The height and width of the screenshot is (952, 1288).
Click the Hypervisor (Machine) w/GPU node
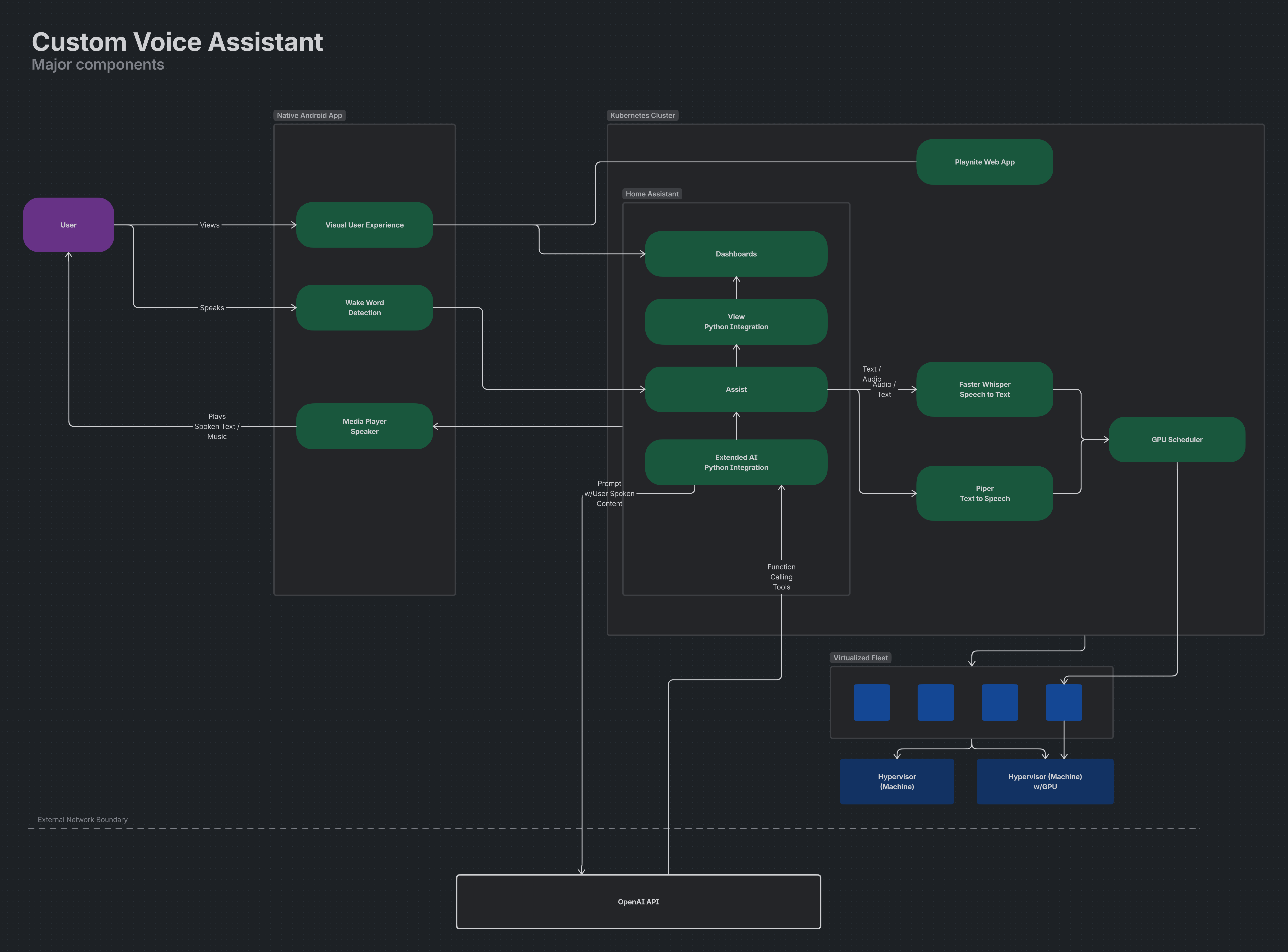(x=1045, y=781)
